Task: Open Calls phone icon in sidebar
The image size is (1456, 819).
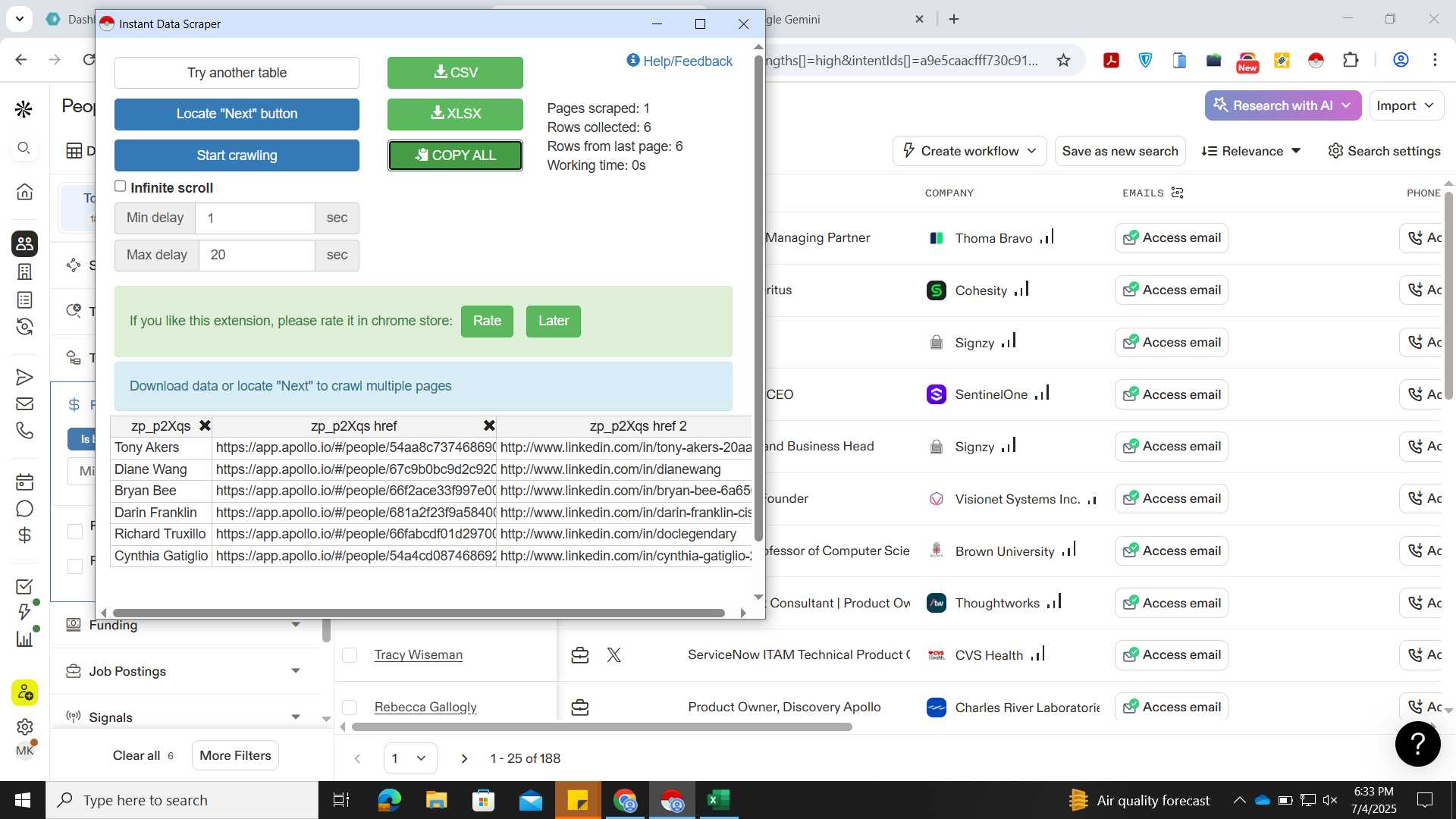Action: pyautogui.click(x=24, y=431)
